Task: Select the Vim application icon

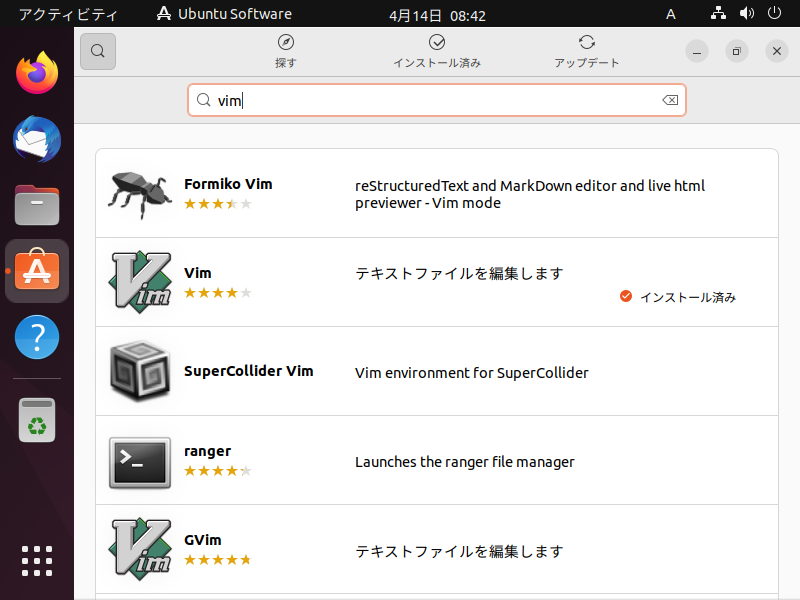Action: [x=140, y=282]
